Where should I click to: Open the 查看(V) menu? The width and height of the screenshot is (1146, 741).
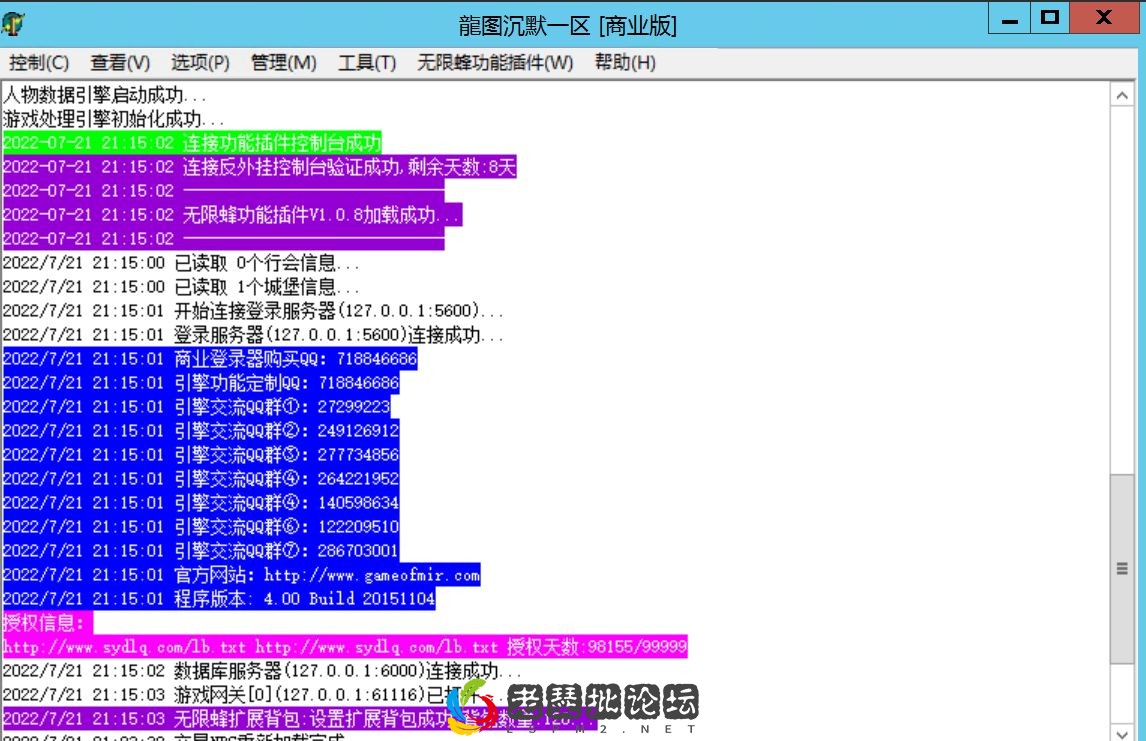(120, 63)
